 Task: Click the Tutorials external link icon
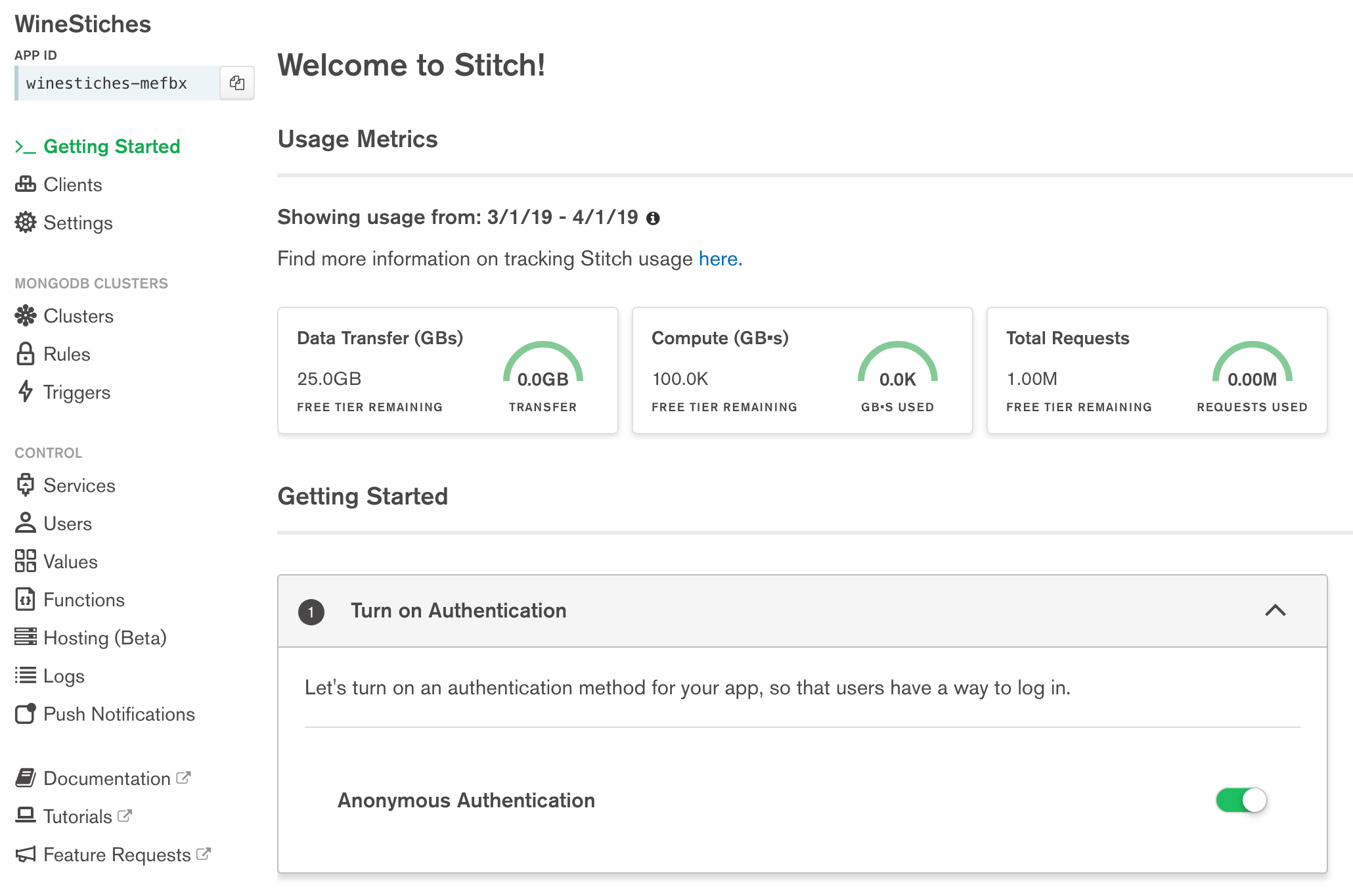[x=125, y=815]
